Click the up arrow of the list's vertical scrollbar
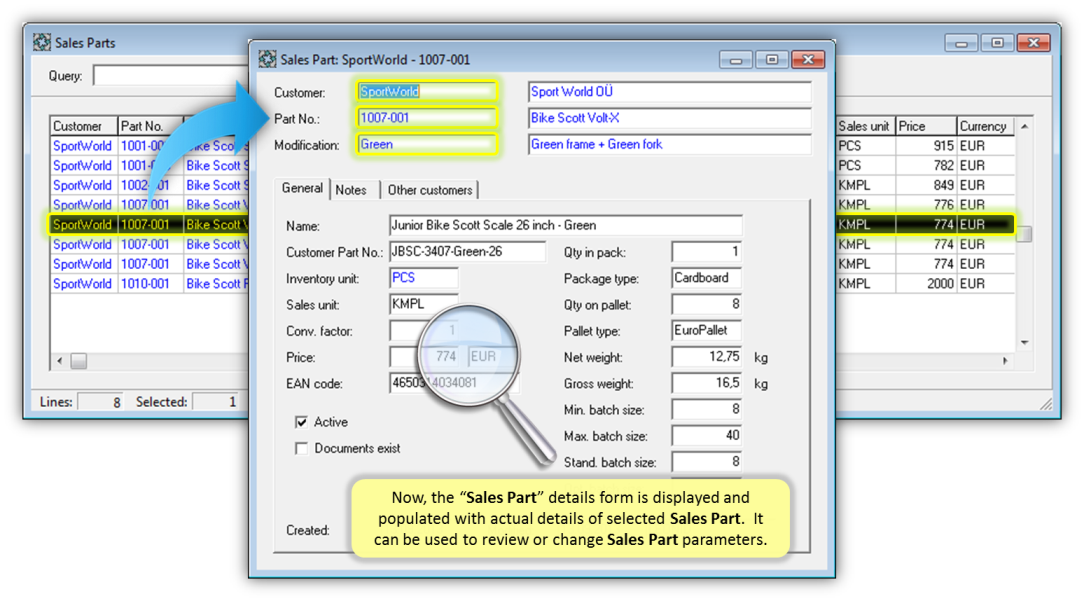The width and height of the screenshot is (1084, 601). tap(1025, 127)
